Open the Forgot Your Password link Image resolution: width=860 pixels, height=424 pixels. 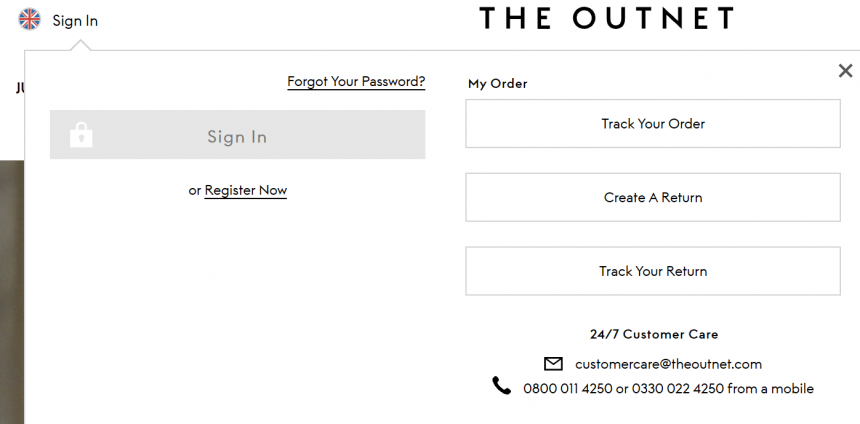(x=356, y=82)
